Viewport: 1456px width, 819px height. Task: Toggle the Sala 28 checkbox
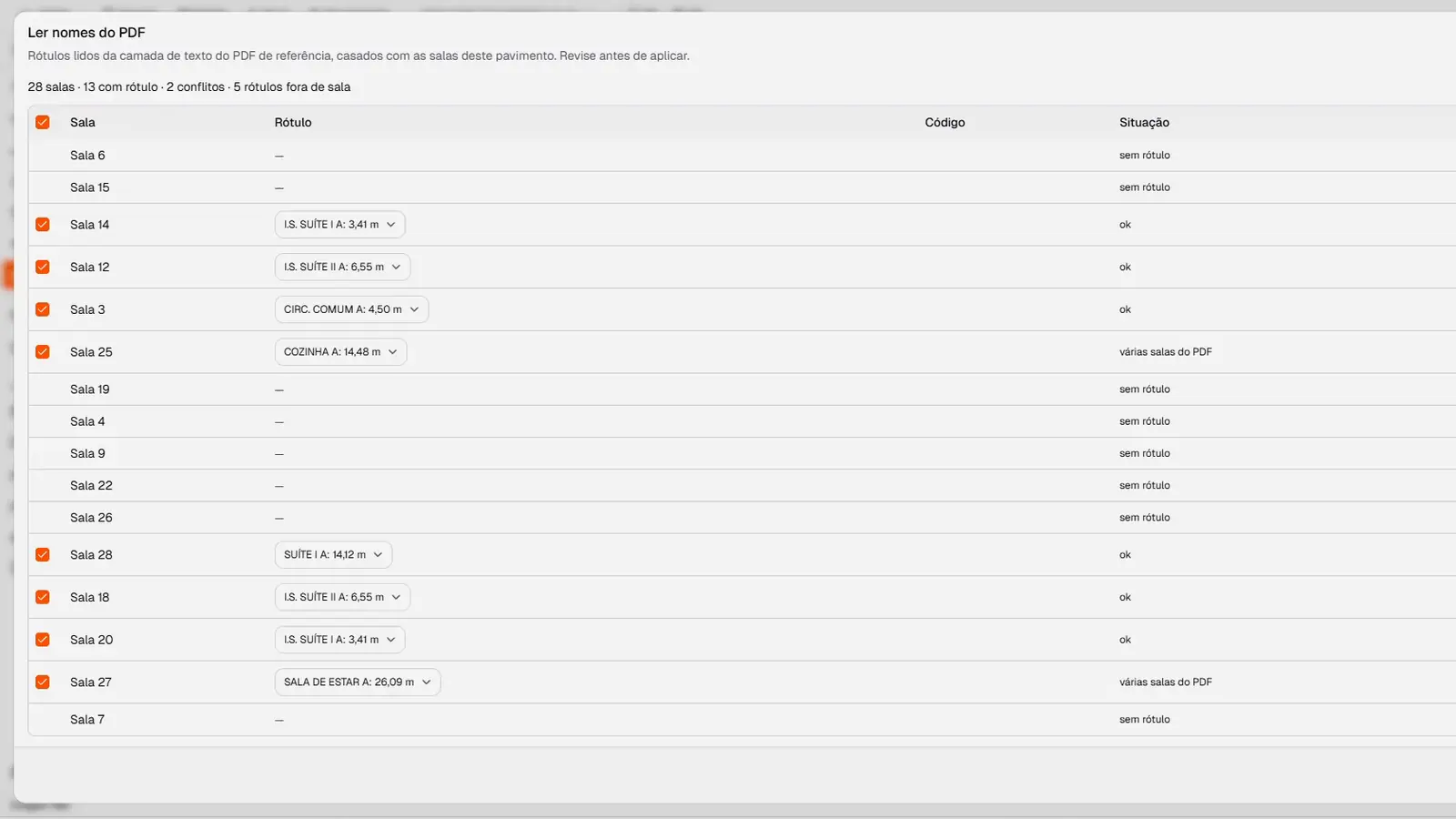point(43,554)
